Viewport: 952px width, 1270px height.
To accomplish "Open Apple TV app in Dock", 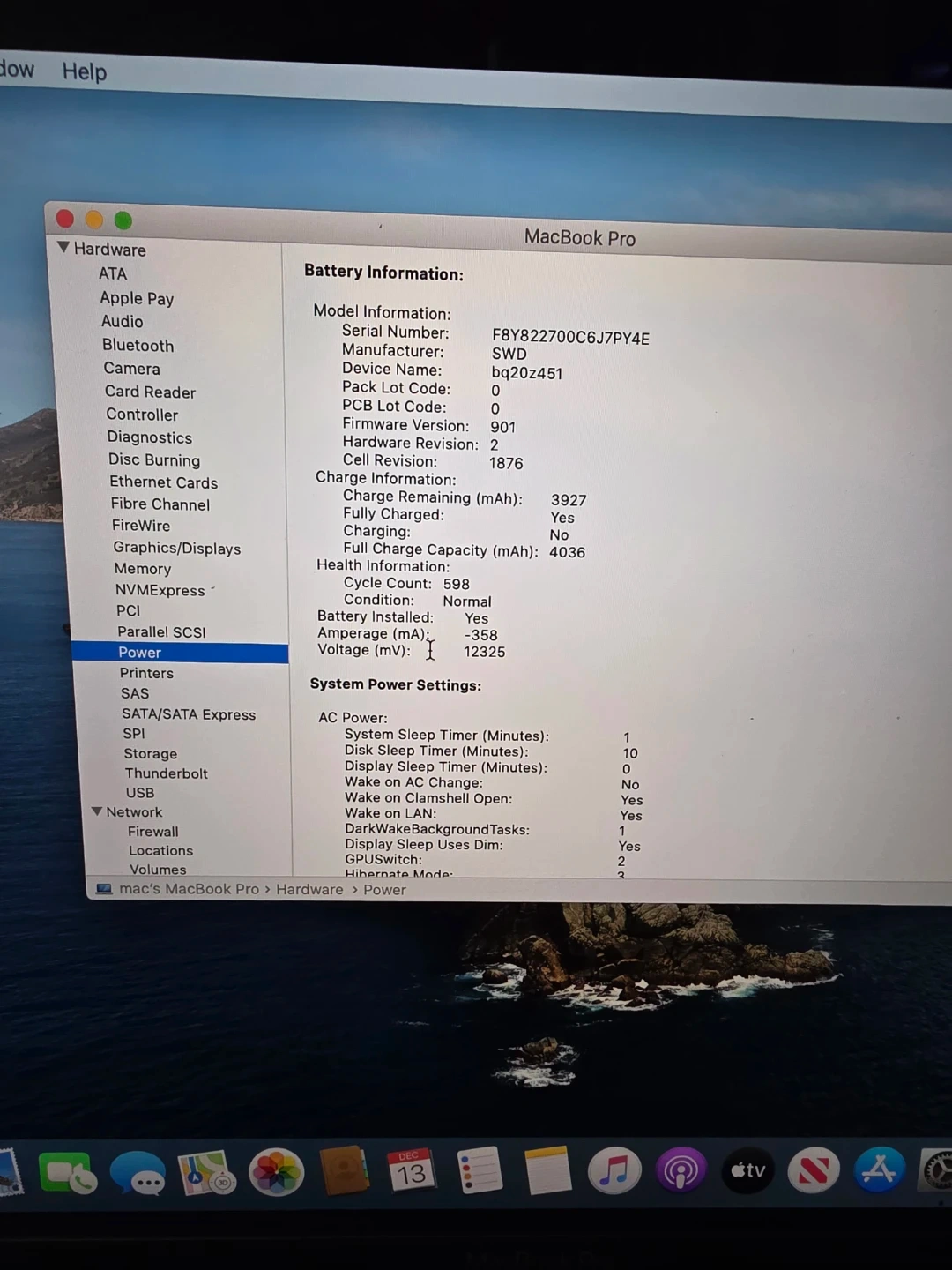I will tap(747, 1170).
